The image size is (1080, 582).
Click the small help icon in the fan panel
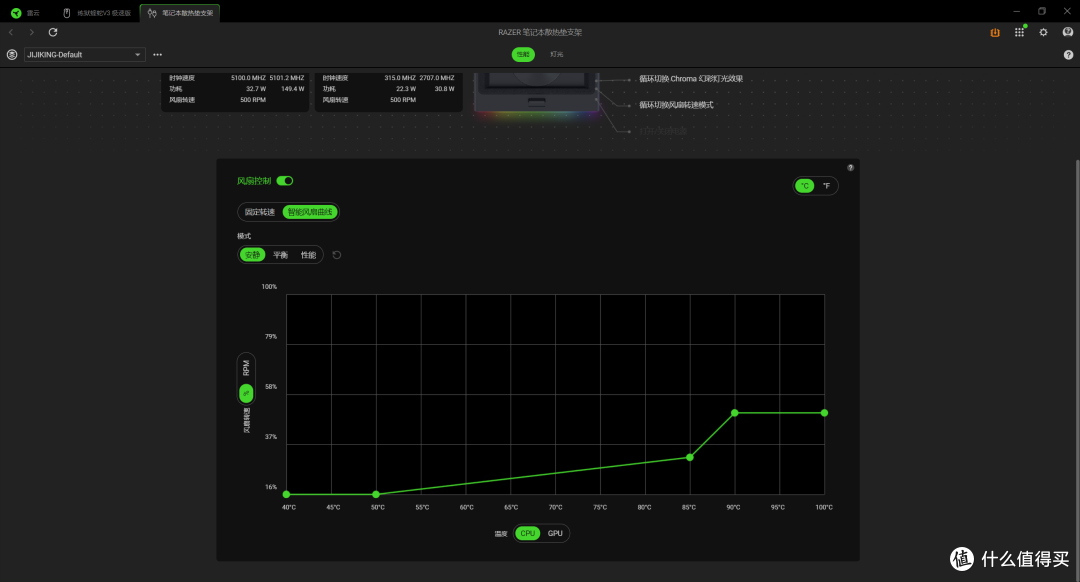pos(851,167)
